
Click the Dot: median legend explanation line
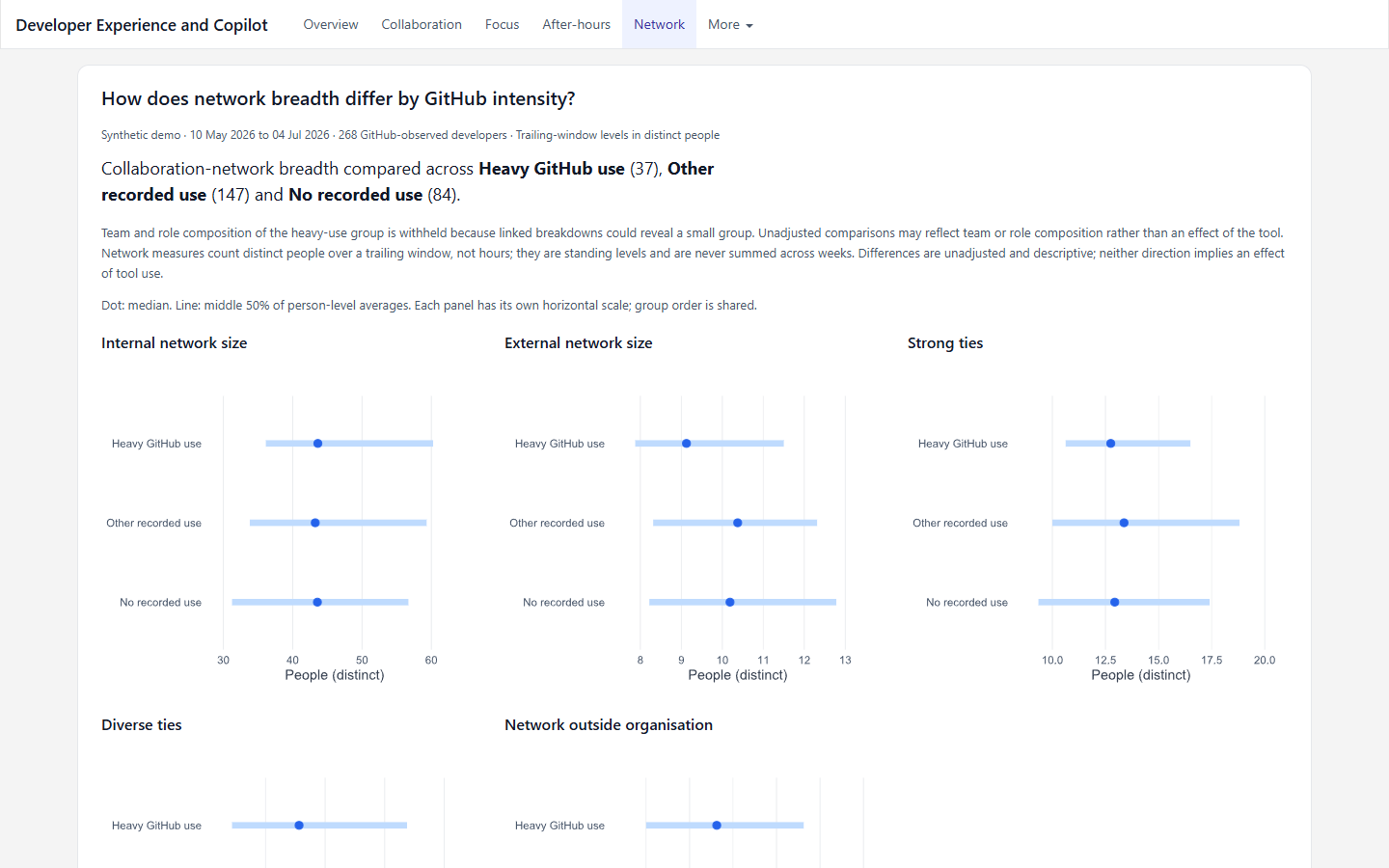(x=429, y=306)
